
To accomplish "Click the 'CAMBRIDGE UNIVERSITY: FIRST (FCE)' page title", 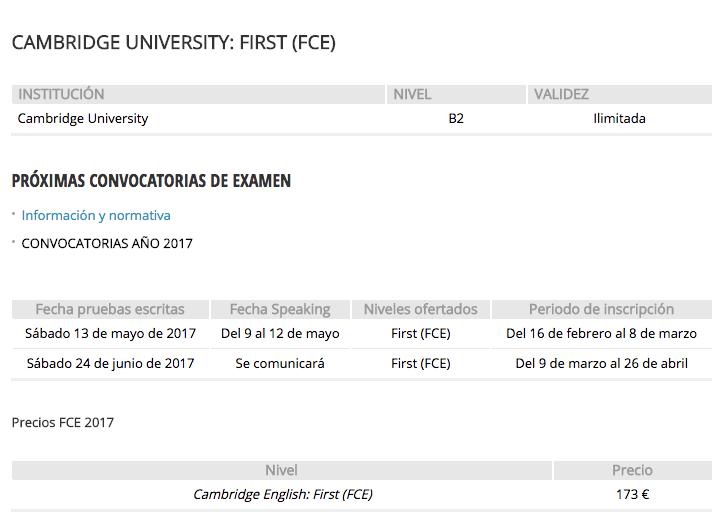I will pos(173,42).
